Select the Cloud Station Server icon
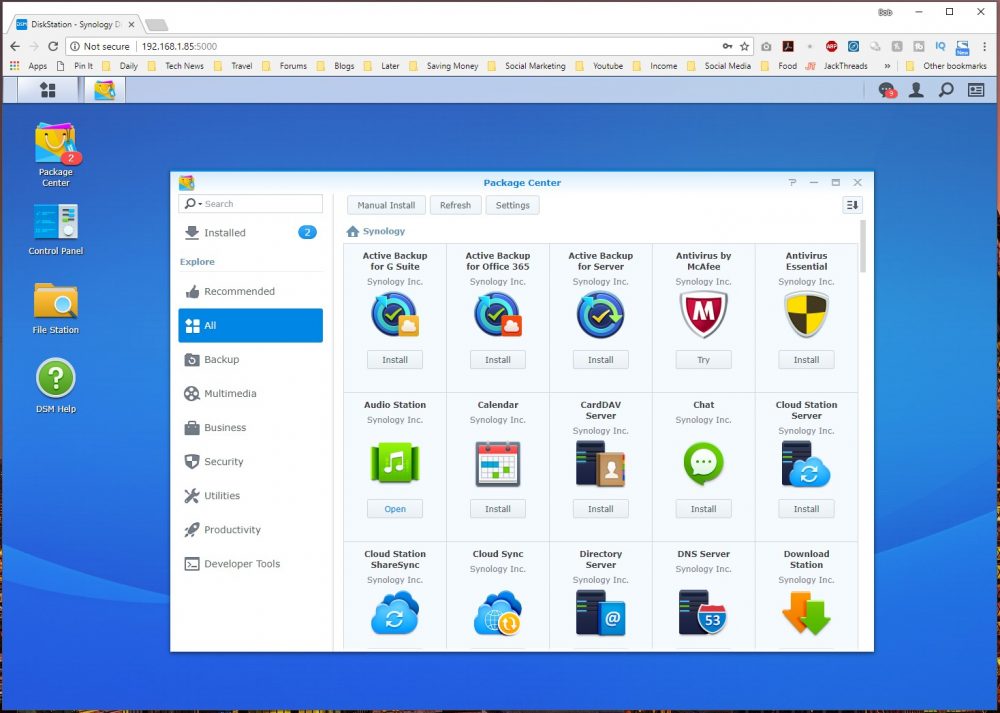This screenshot has height=713, width=1000. click(806, 464)
